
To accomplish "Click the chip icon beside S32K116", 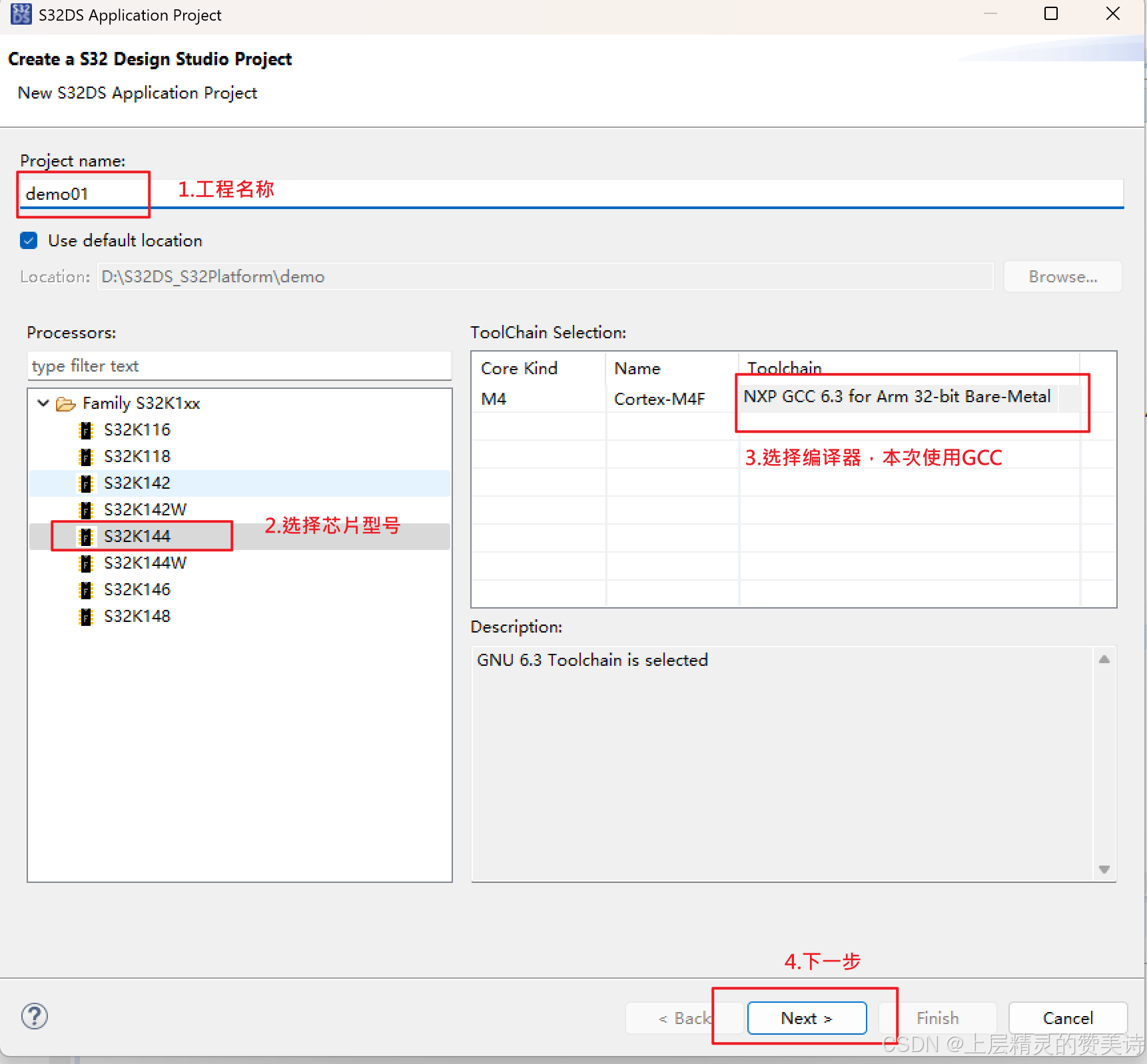I will (x=85, y=430).
